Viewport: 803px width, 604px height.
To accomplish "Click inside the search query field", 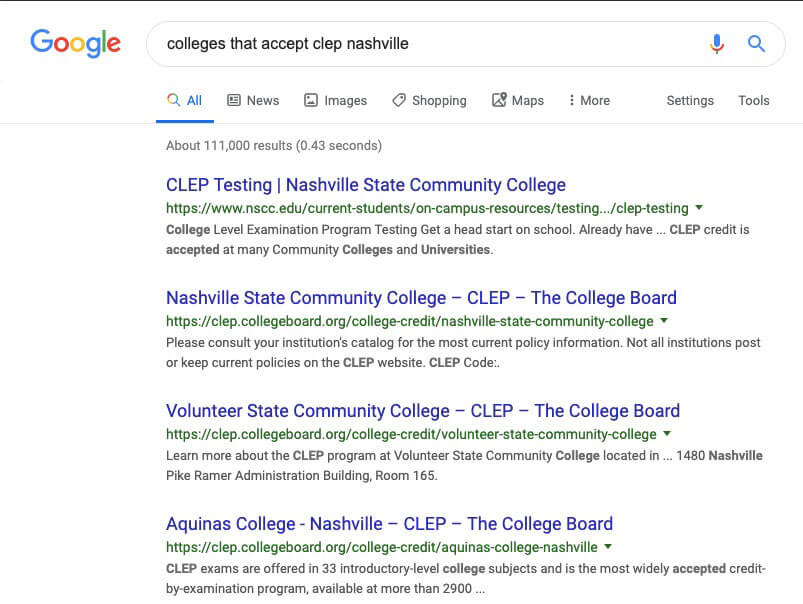I will pos(430,44).
